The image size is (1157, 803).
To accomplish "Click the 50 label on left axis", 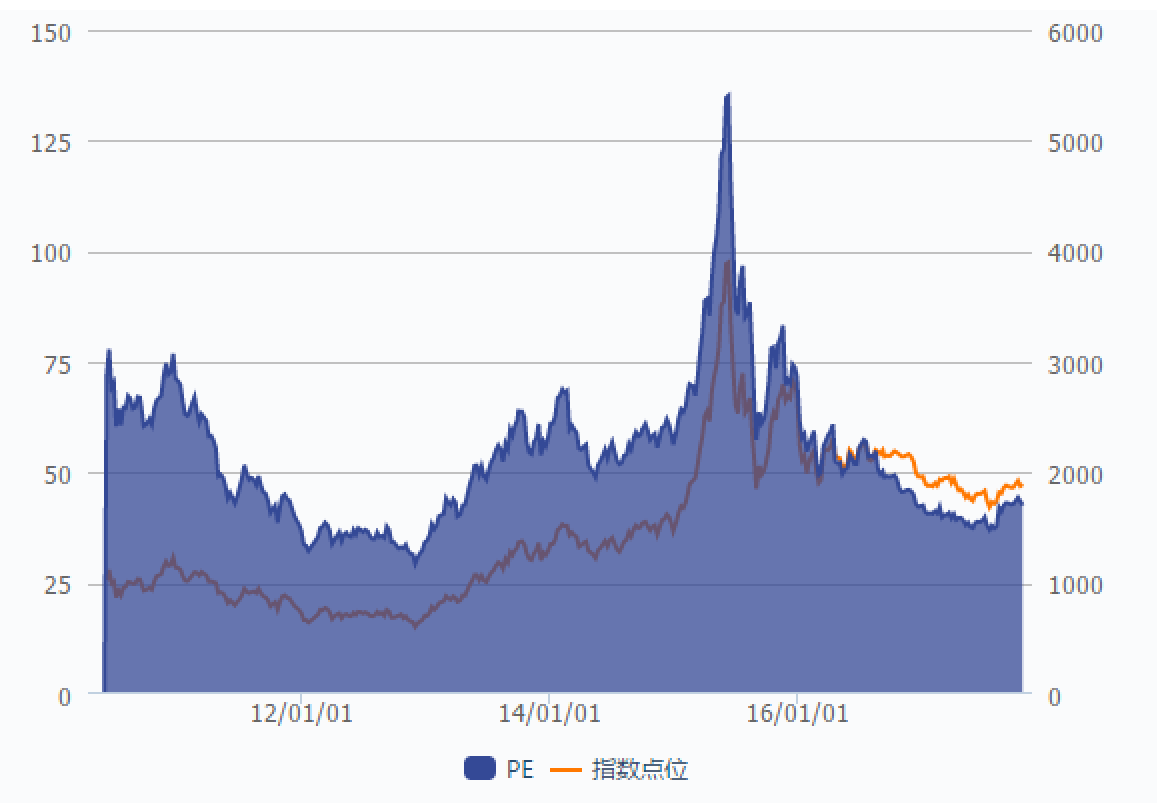I will point(58,475).
